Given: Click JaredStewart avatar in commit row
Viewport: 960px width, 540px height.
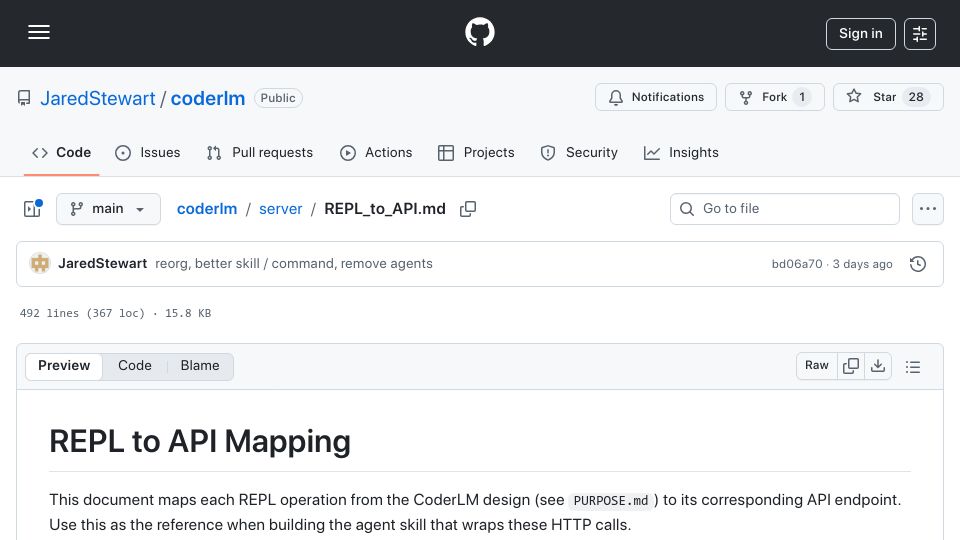Looking at the screenshot, I should [x=40, y=263].
